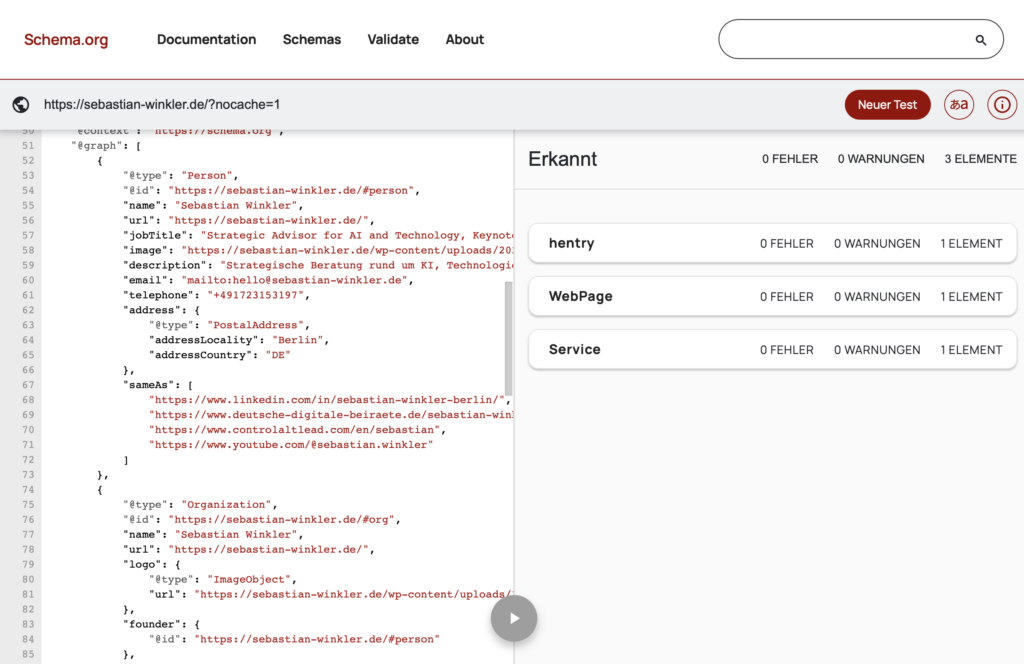The width and height of the screenshot is (1024, 664).
Task: Click the info circle icon
Action: click(1002, 105)
